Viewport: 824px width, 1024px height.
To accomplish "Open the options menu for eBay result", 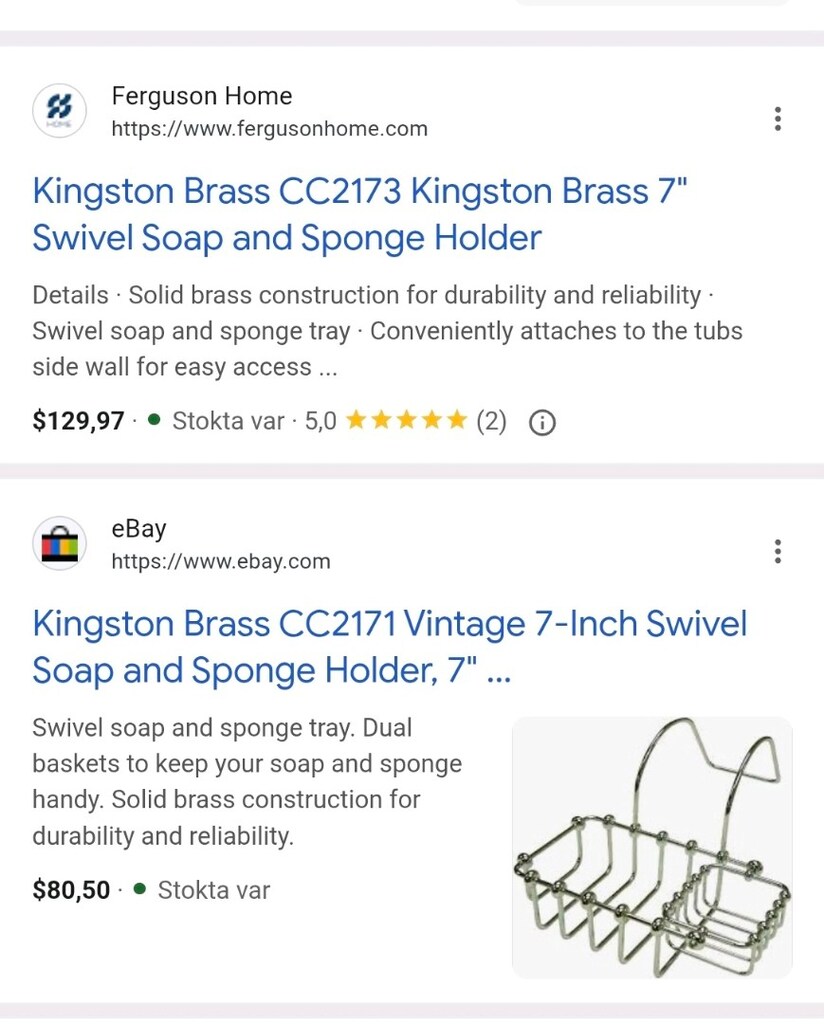I will tap(777, 551).
